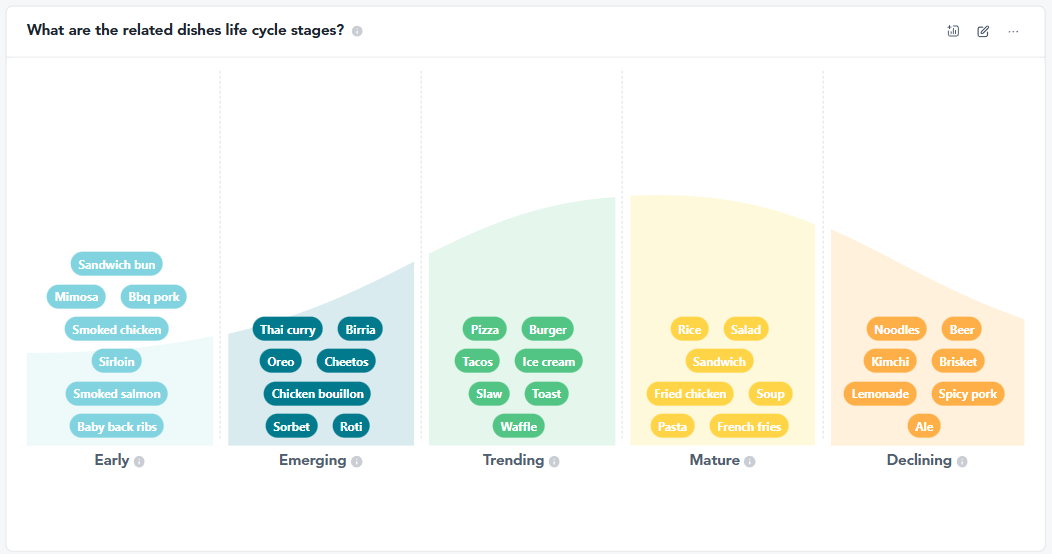Click the Smoked salmon tag
The image size is (1052, 554).
[117, 394]
